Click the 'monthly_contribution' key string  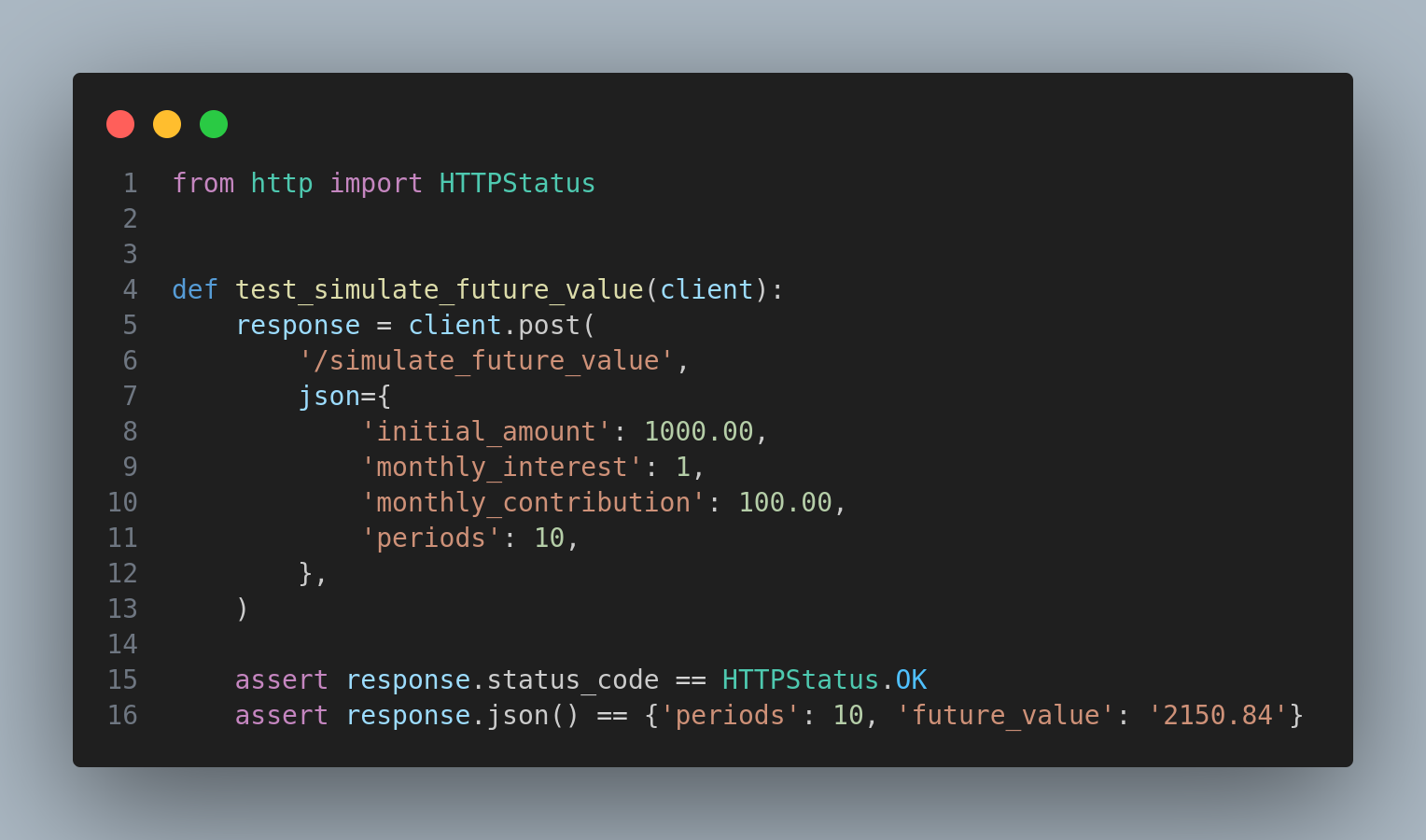pyautogui.click(x=533, y=502)
